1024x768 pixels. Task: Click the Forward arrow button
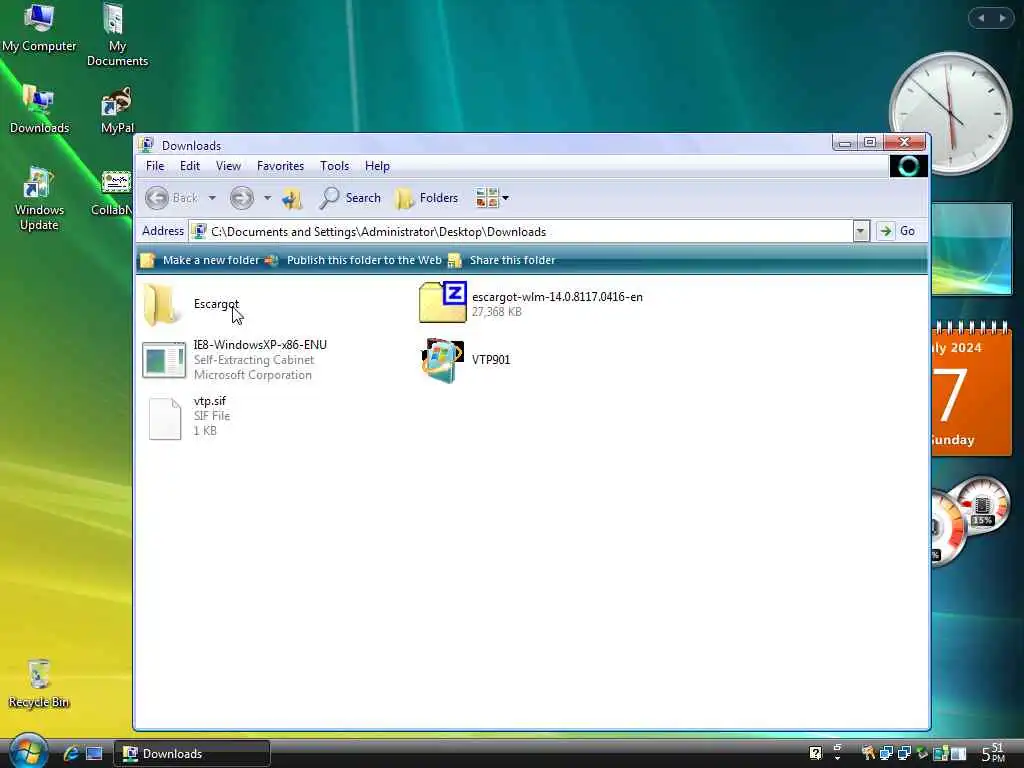coord(242,198)
